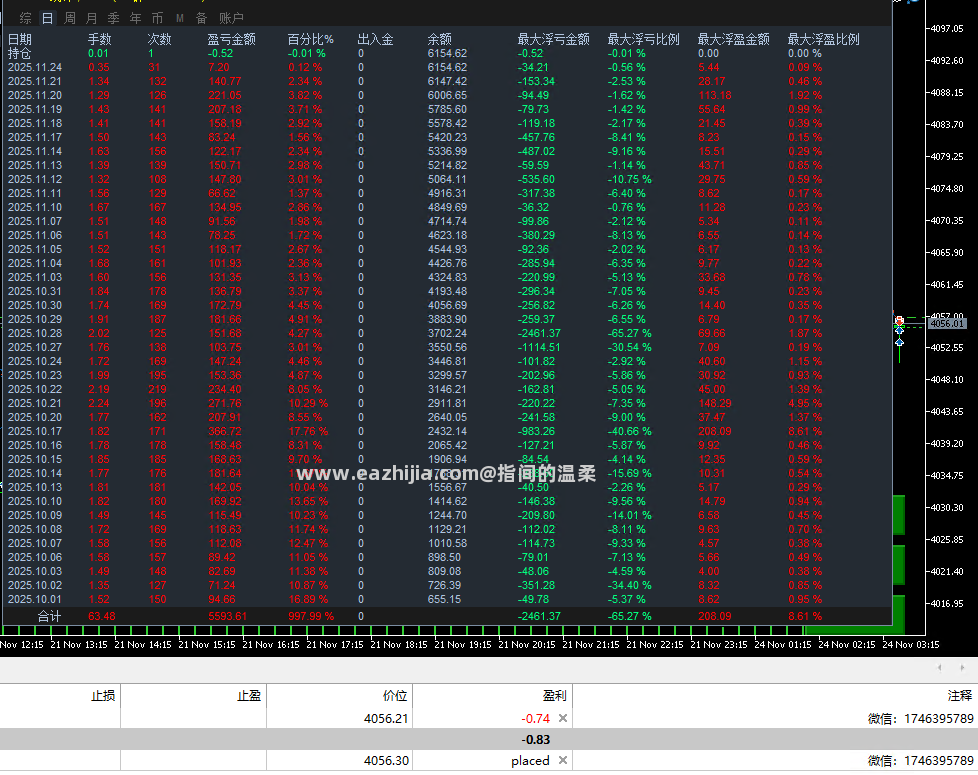Click the current price label 4056.01

click(947, 323)
